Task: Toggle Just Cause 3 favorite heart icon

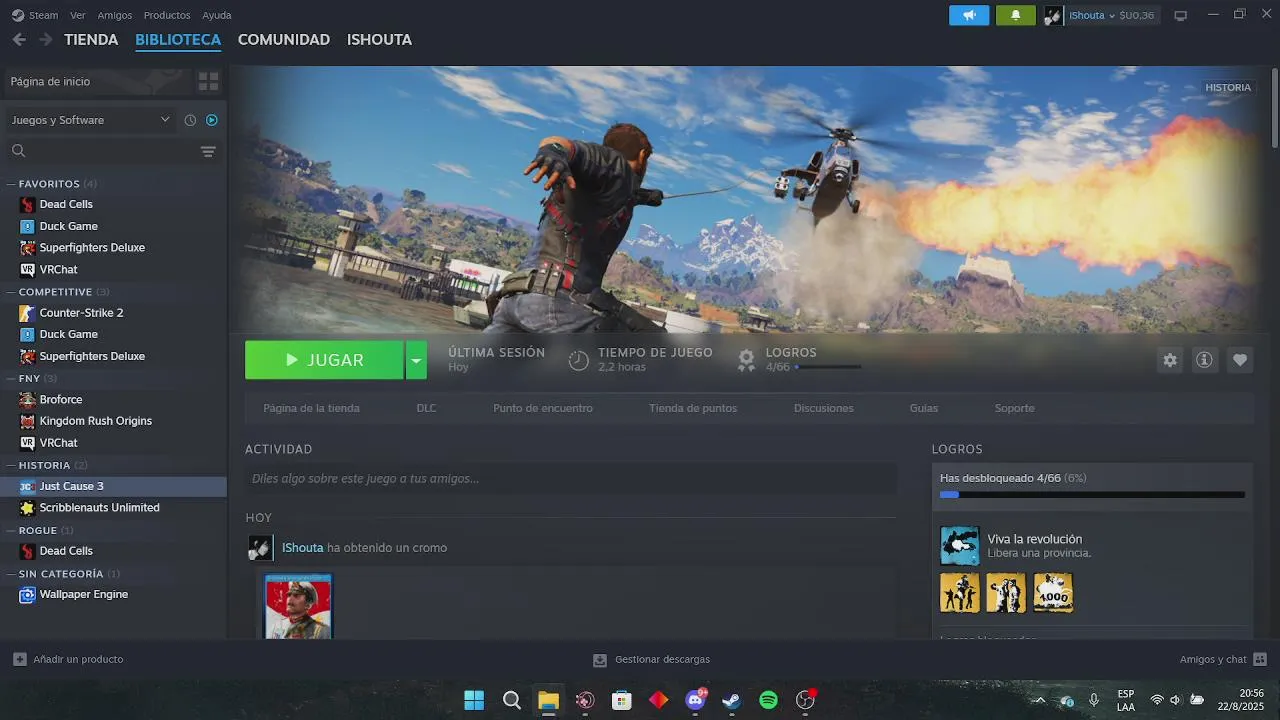Action: click(1240, 360)
